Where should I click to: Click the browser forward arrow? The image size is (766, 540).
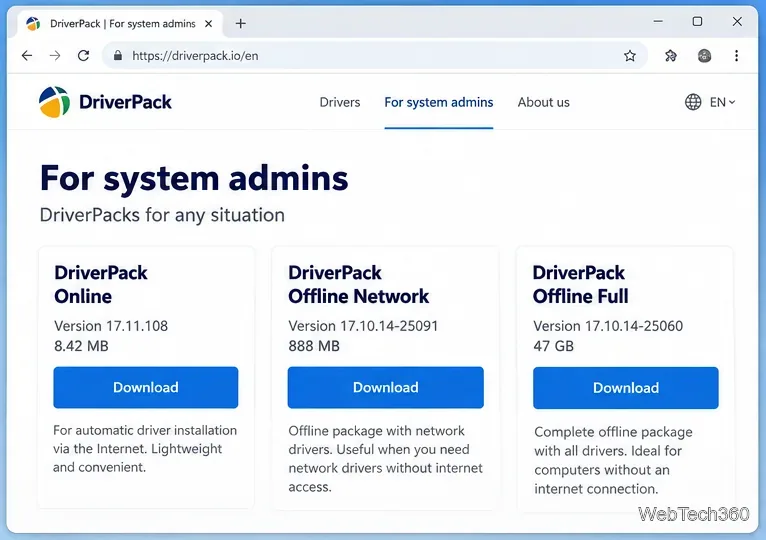[x=55, y=56]
